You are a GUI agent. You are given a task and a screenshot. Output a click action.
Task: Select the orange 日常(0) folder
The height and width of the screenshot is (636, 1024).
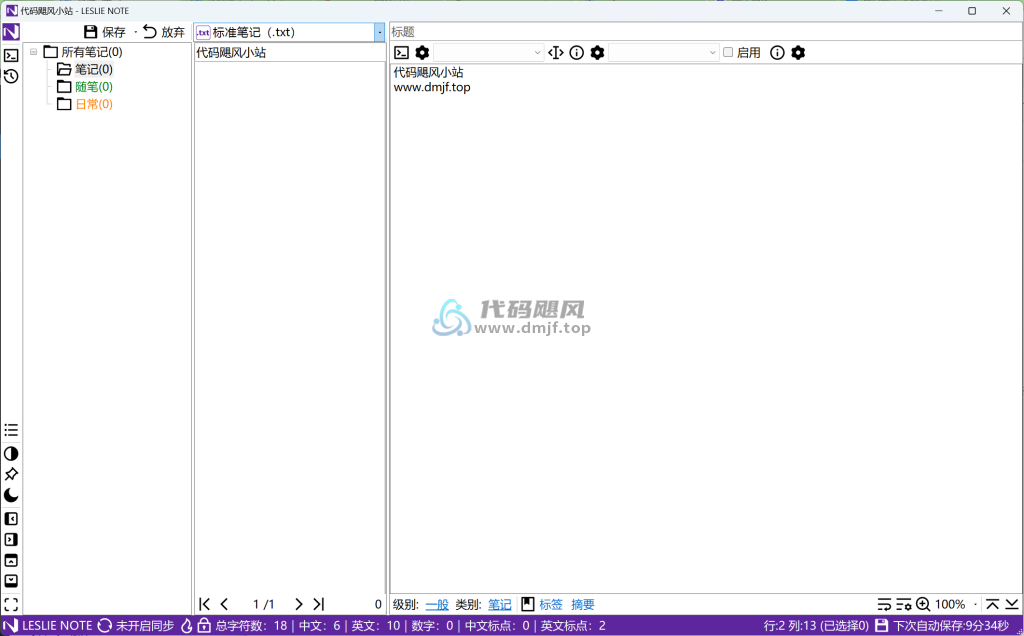point(85,104)
